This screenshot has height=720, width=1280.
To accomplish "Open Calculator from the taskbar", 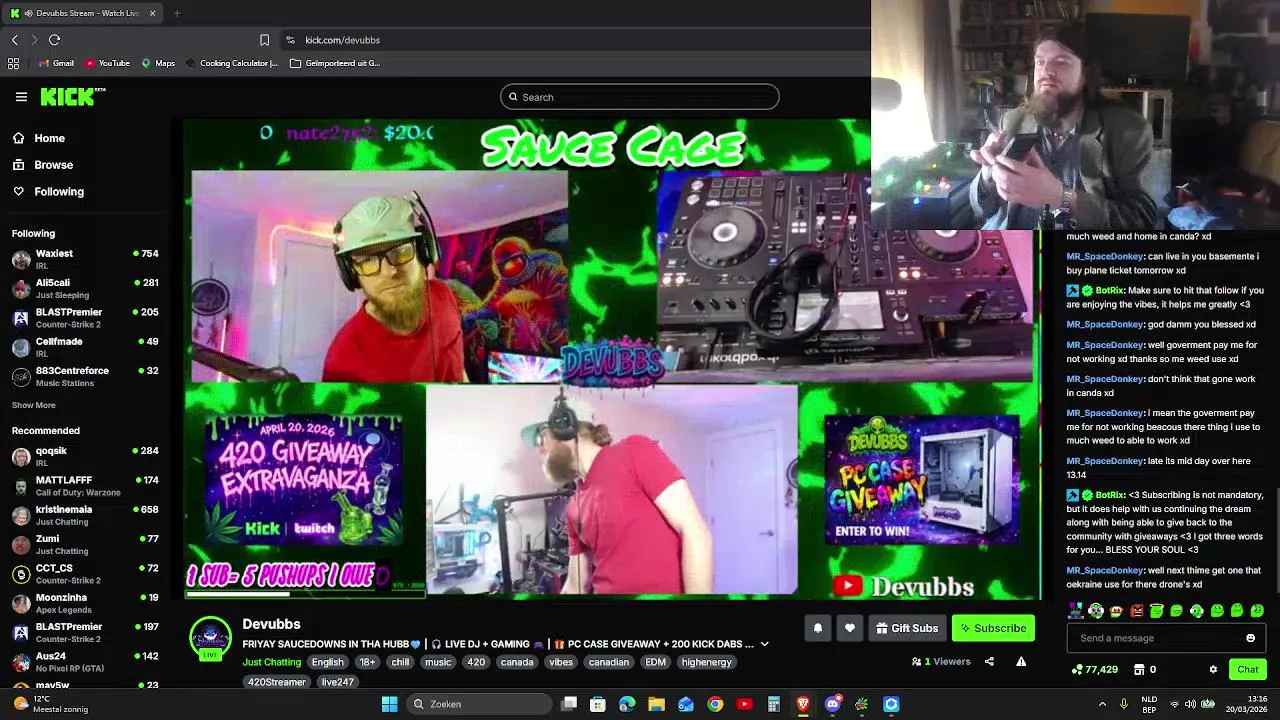I will pos(773,704).
